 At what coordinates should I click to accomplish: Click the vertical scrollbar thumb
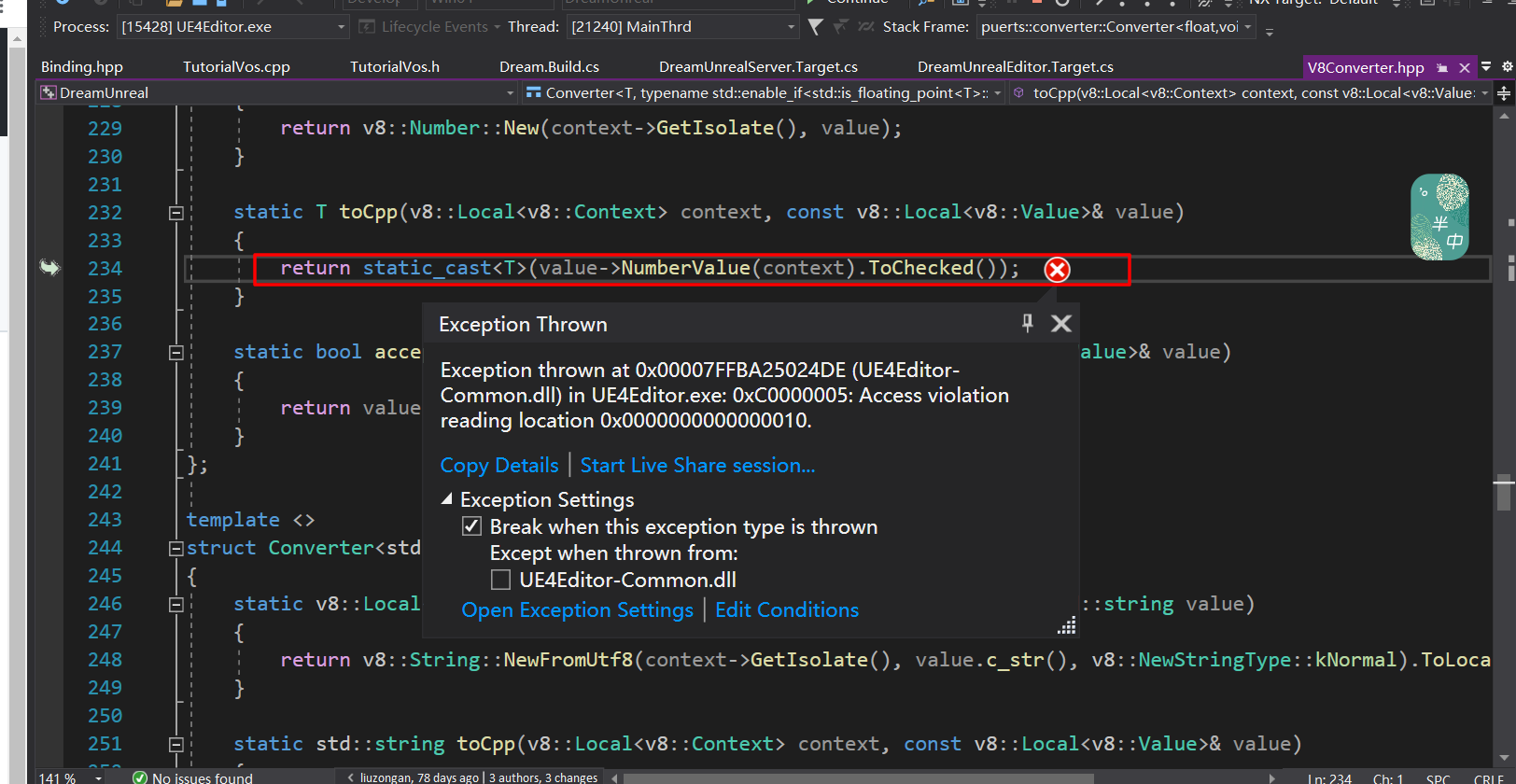[1504, 493]
